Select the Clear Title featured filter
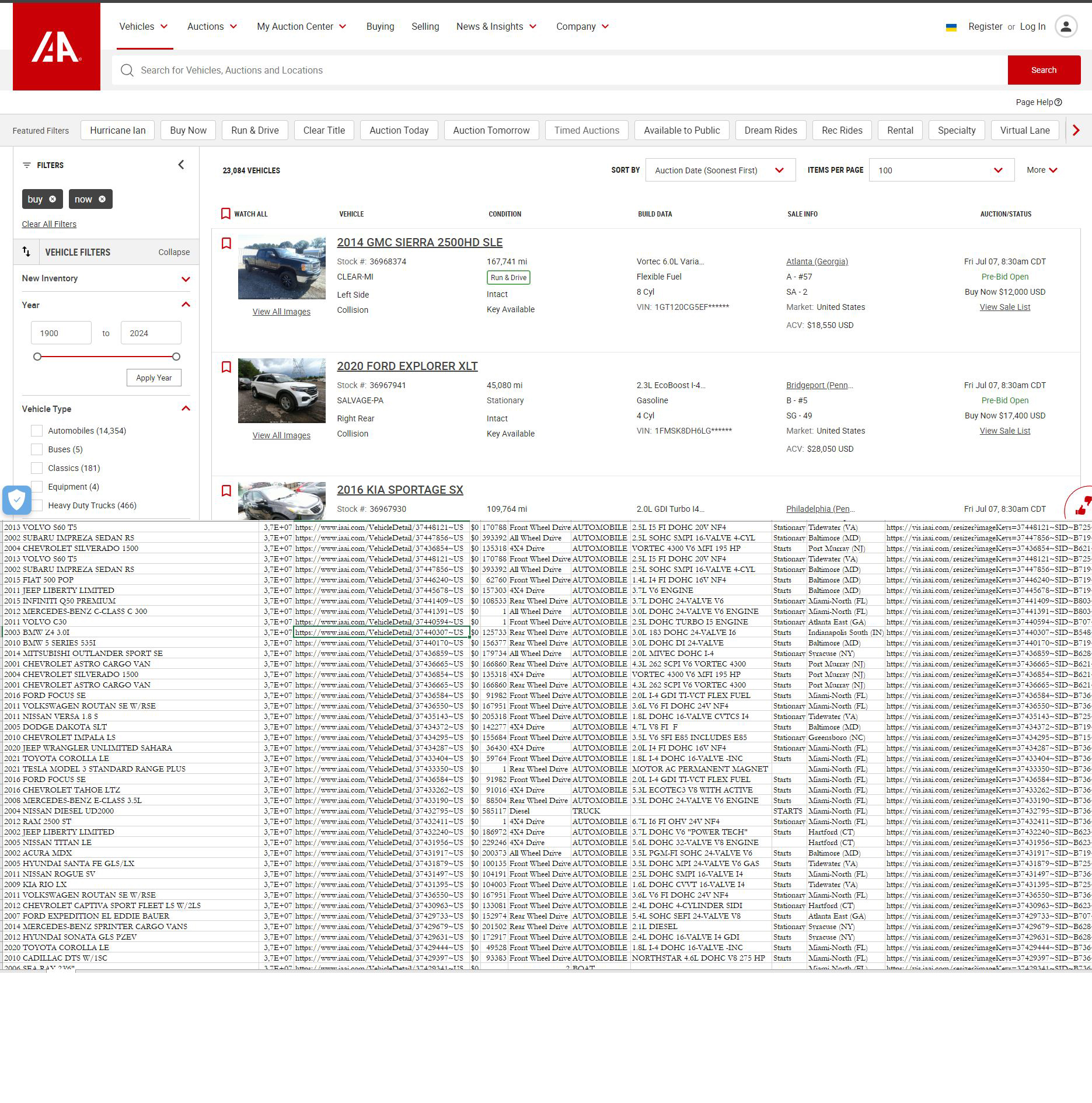The width and height of the screenshot is (1092, 1103). [x=324, y=130]
